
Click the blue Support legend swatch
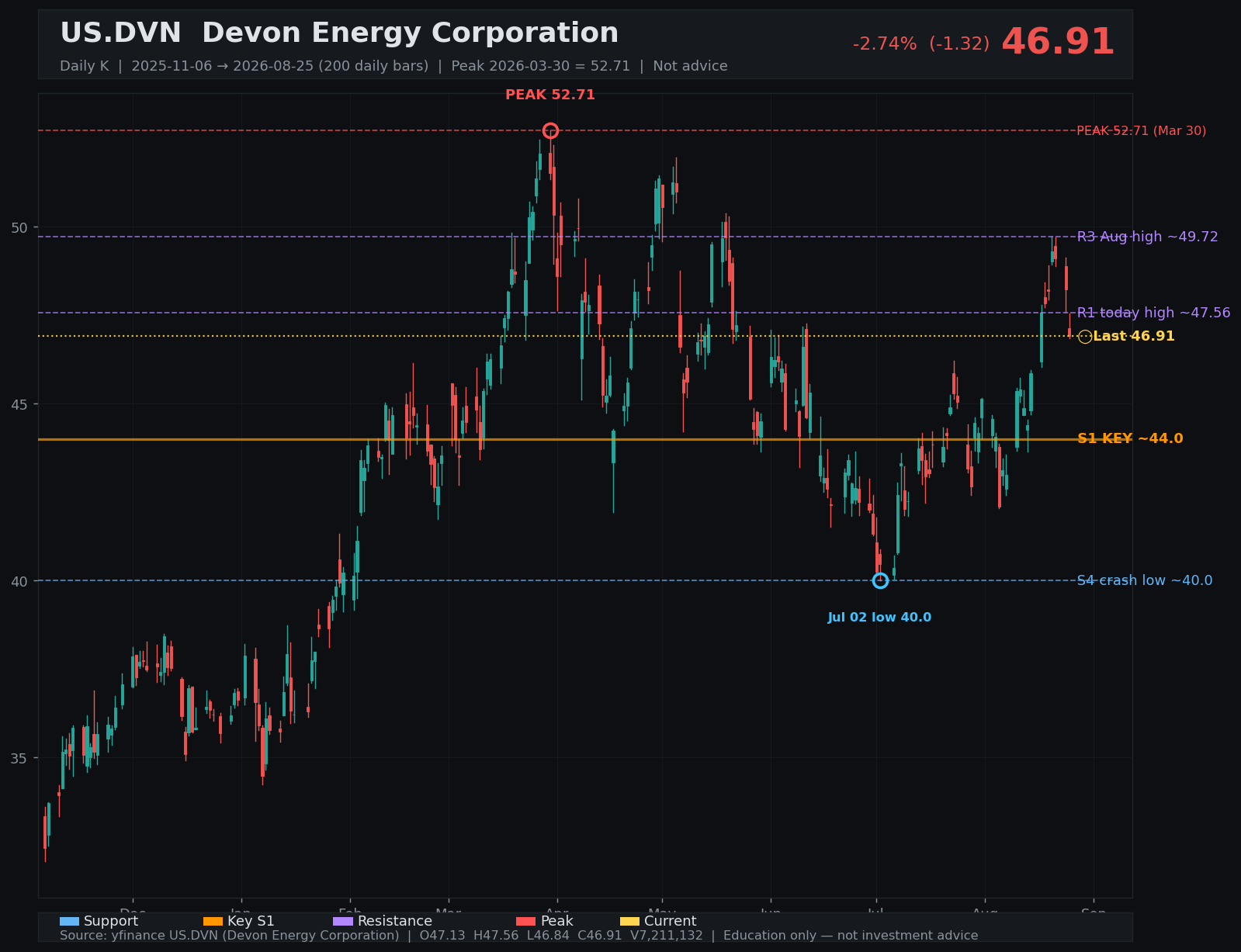click(69, 922)
